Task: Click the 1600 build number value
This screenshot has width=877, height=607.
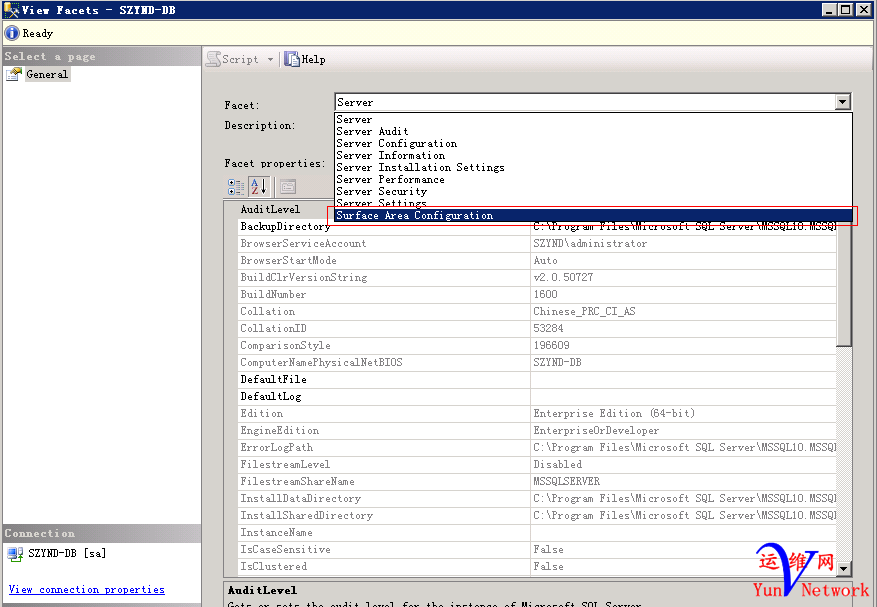Action: (x=545, y=294)
